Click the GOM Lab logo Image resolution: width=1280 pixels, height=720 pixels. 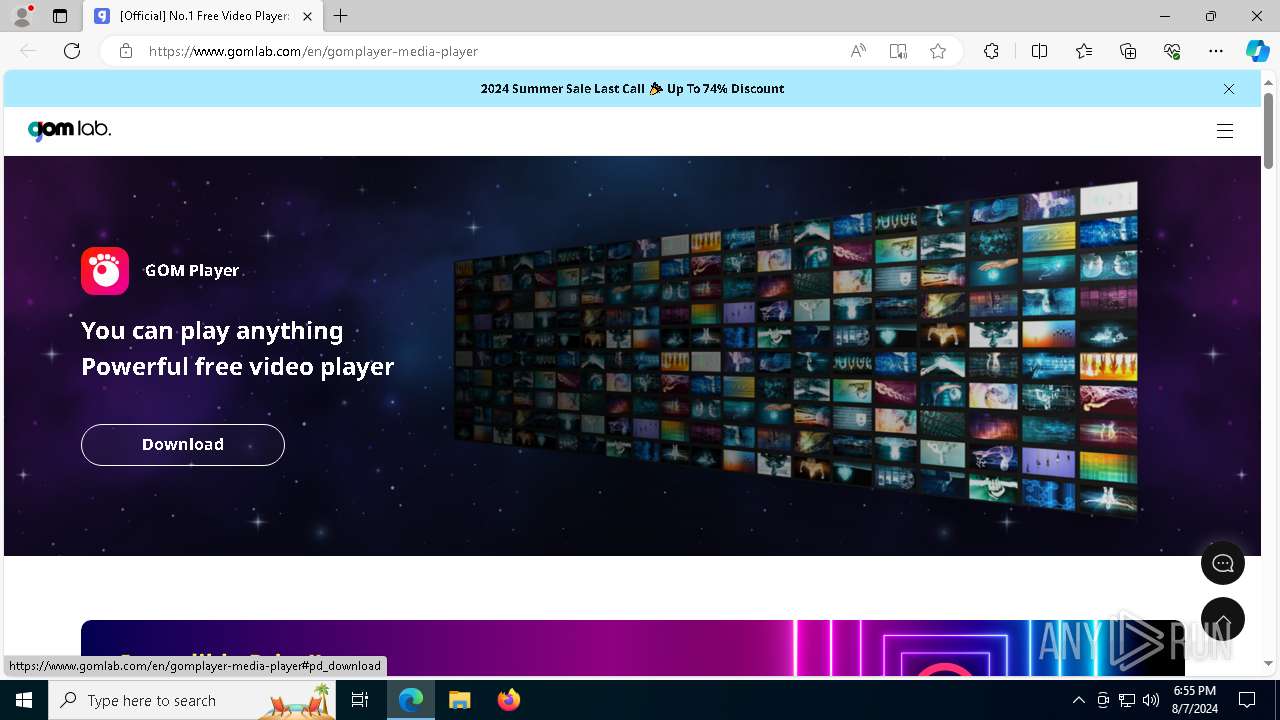pyautogui.click(x=69, y=130)
